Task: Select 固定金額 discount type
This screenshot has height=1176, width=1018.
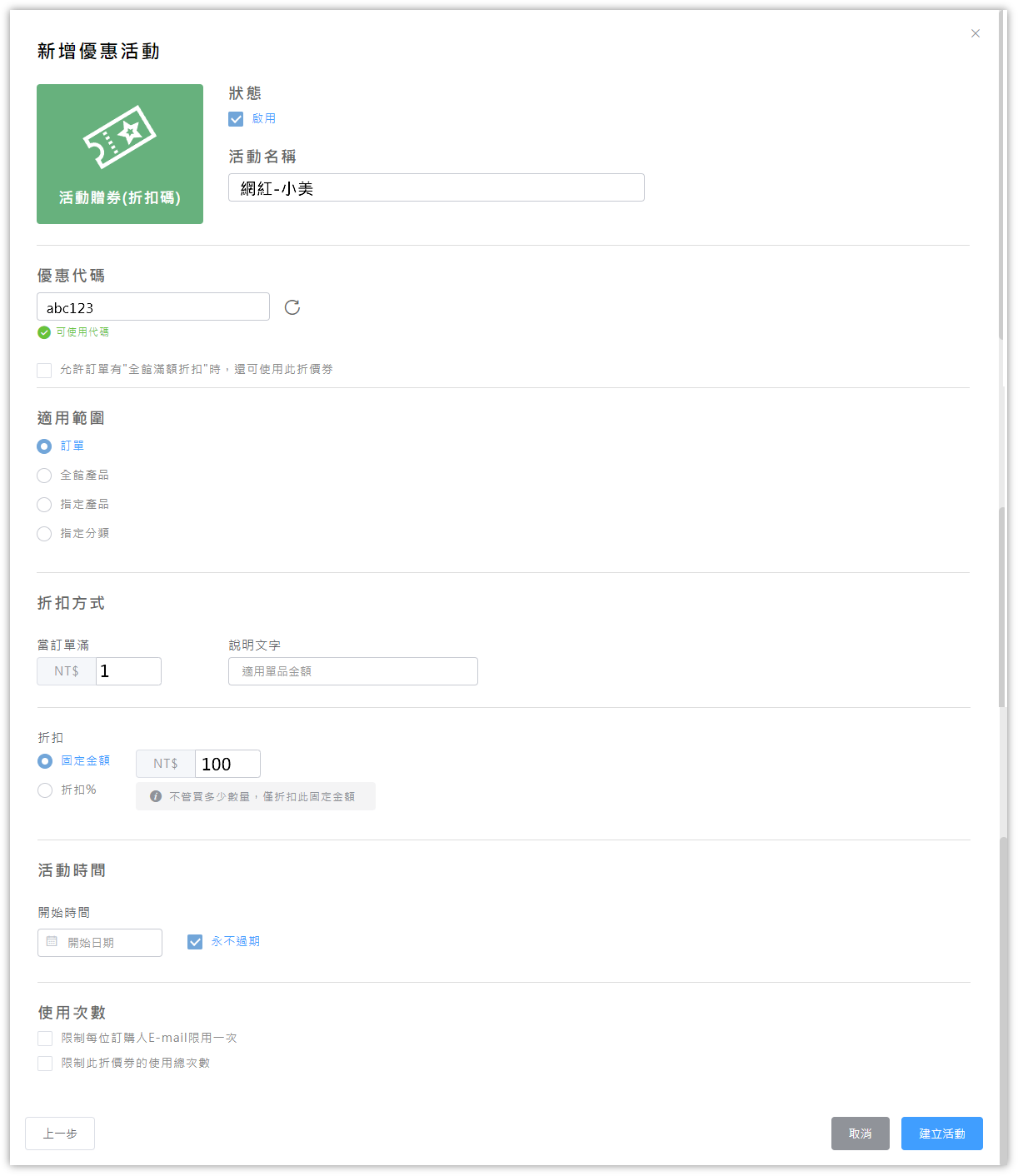Action: [45, 761]
